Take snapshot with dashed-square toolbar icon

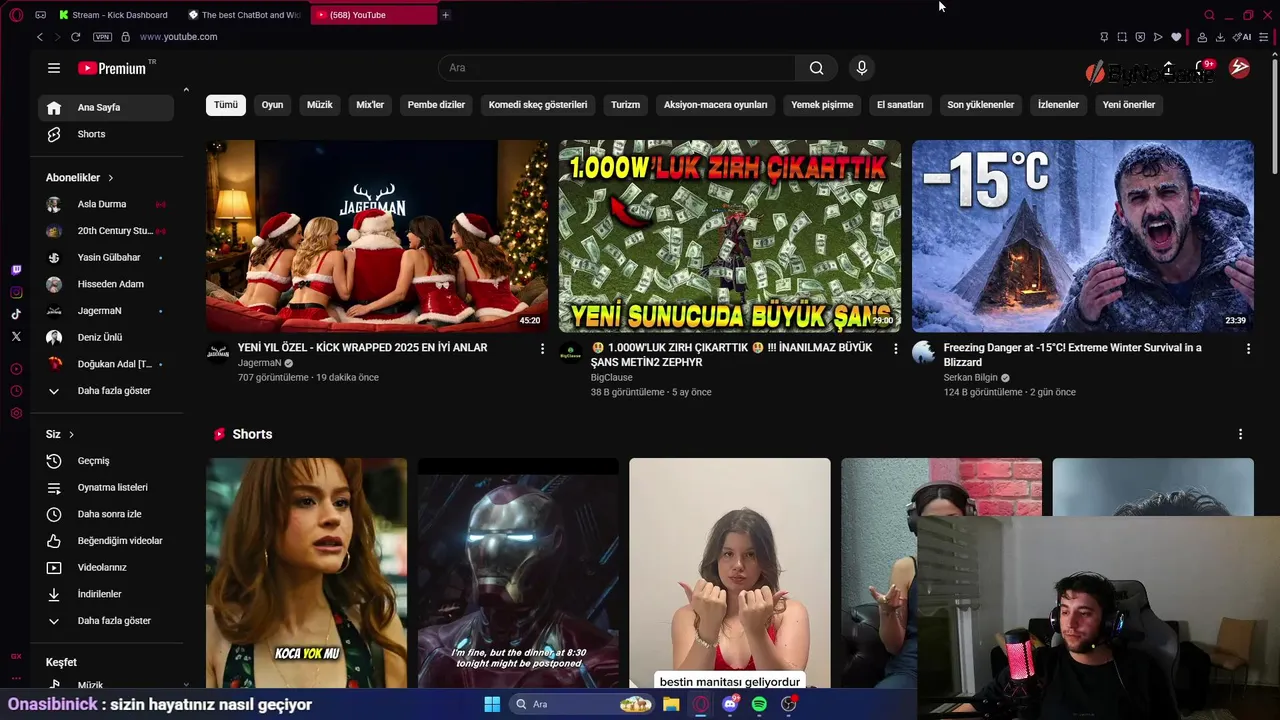pos(1122,37)
